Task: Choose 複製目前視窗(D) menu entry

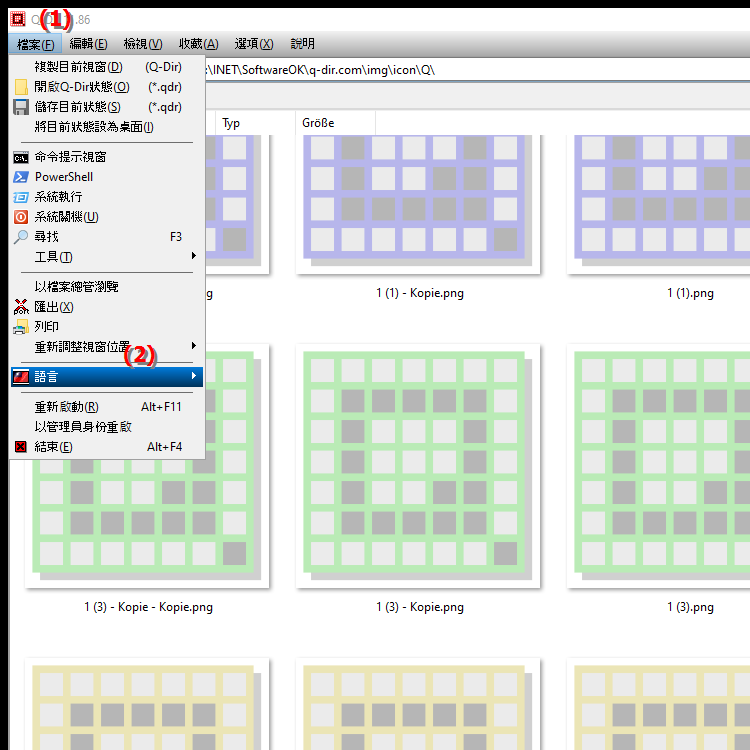Action: [x=108, y=67]
